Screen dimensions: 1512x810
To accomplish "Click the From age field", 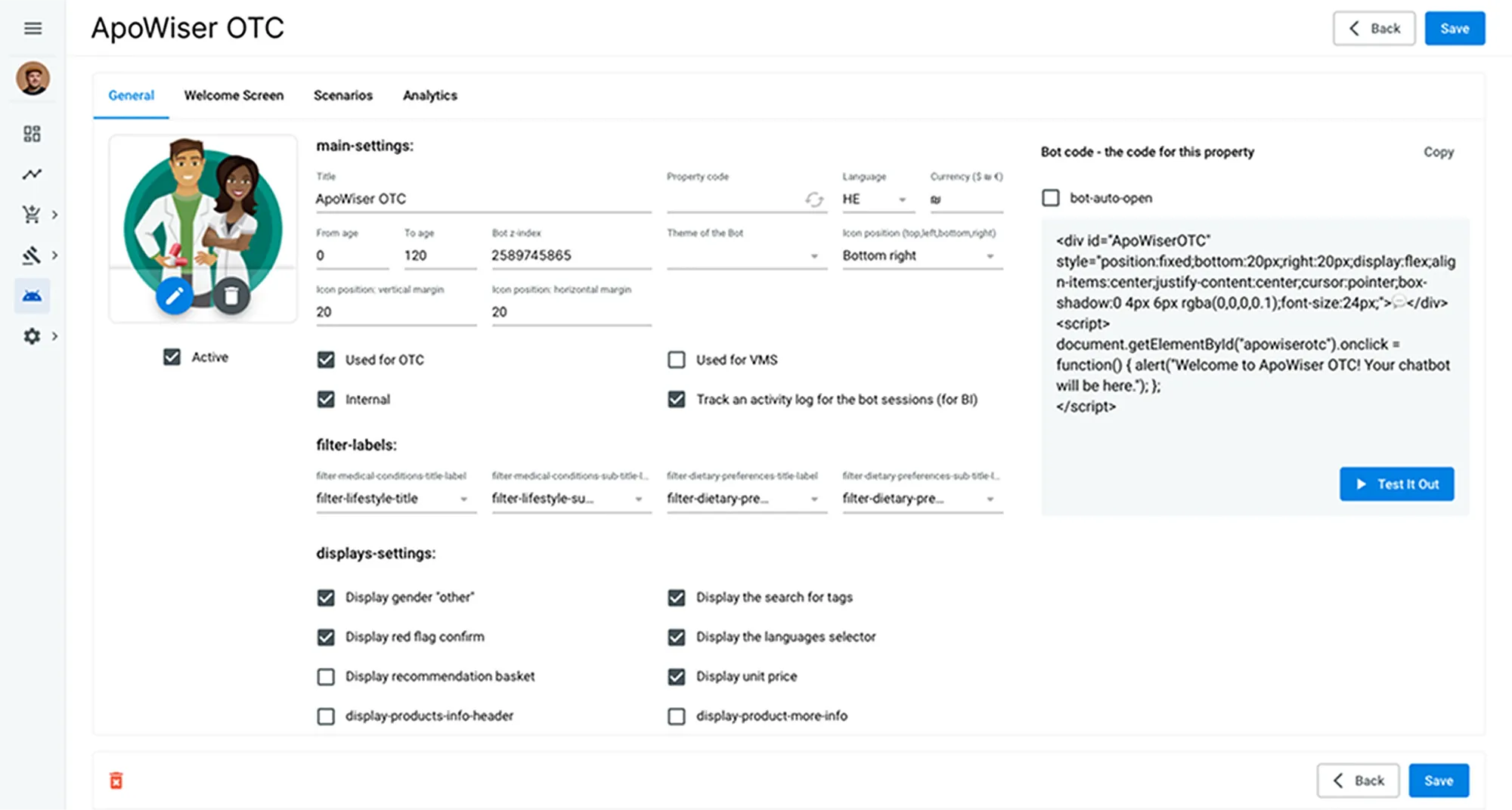I will tap(352, 255).
